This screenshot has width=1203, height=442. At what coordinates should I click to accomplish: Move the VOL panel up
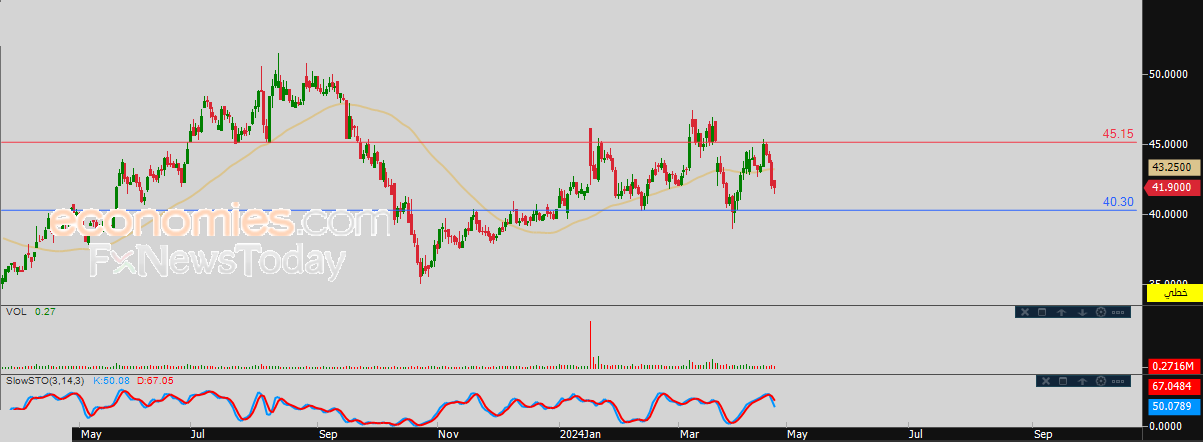coord(1061,312)
